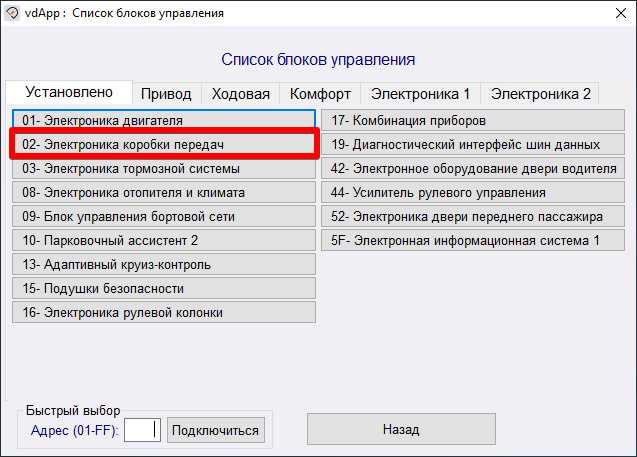The width and height of the screenshot is (637, 457).
Task: Switch to the Комфорт tab
Action: 320,94
